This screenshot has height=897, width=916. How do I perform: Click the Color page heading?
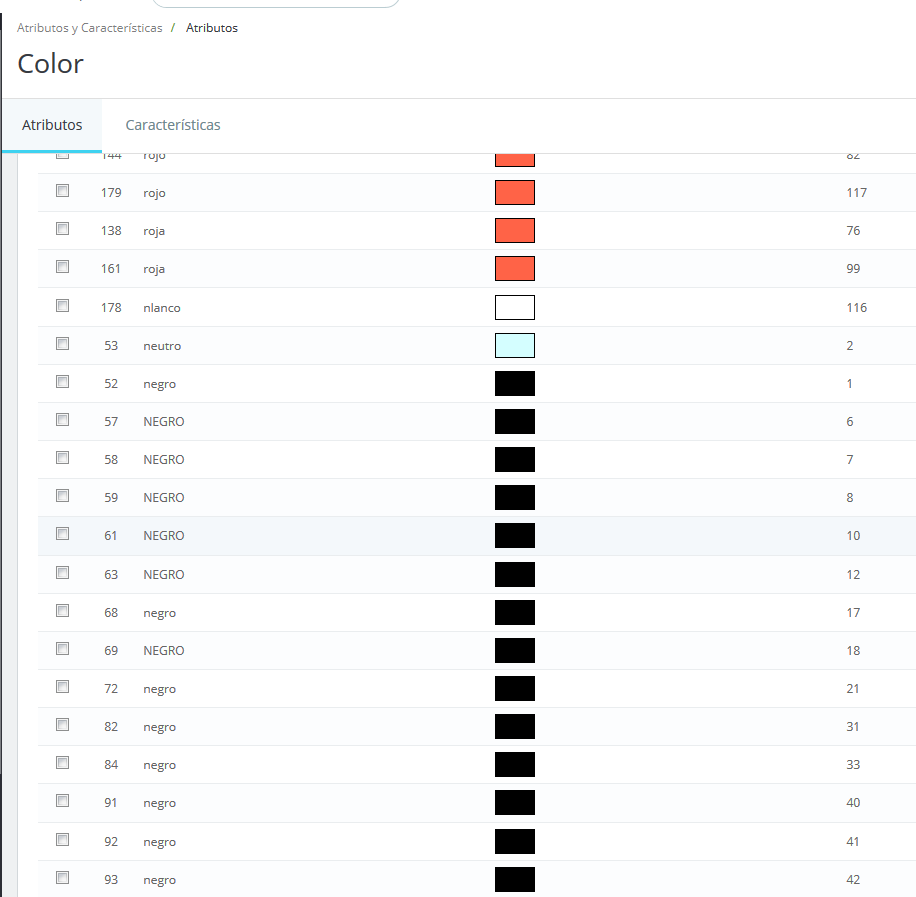tap(51, 64)
